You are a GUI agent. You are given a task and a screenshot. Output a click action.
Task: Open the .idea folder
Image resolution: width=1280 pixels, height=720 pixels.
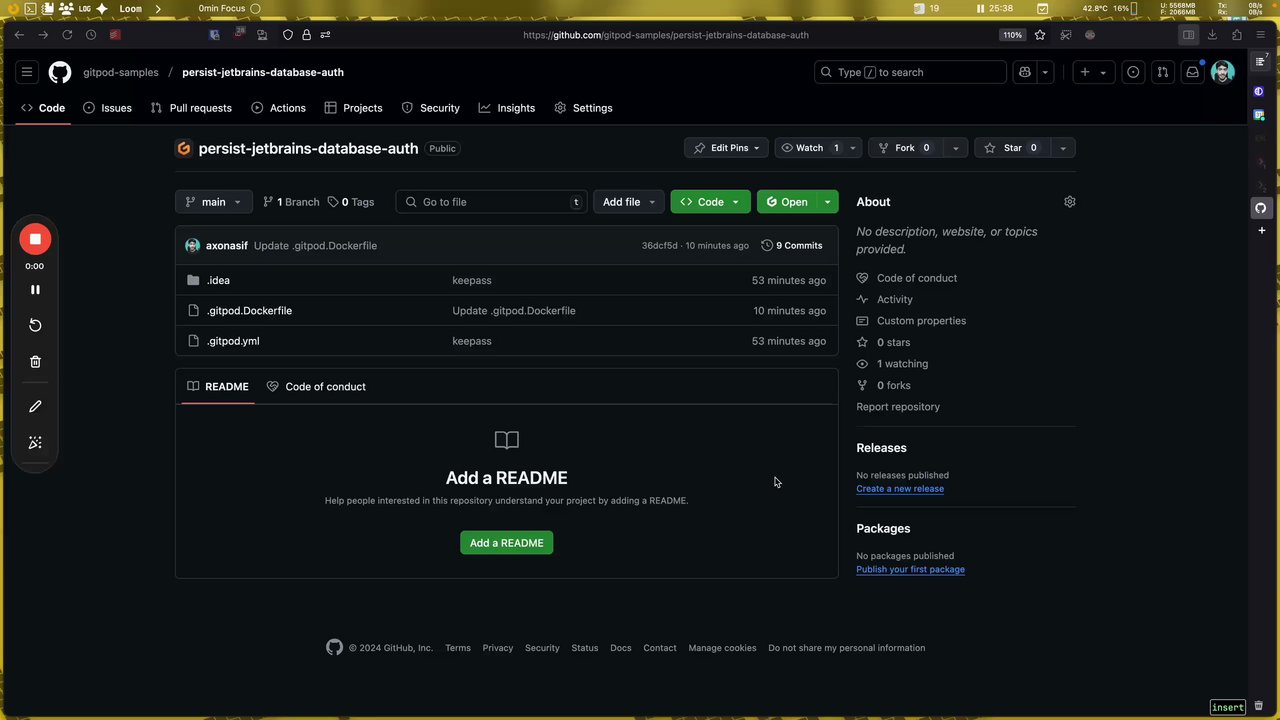(218, 281)
